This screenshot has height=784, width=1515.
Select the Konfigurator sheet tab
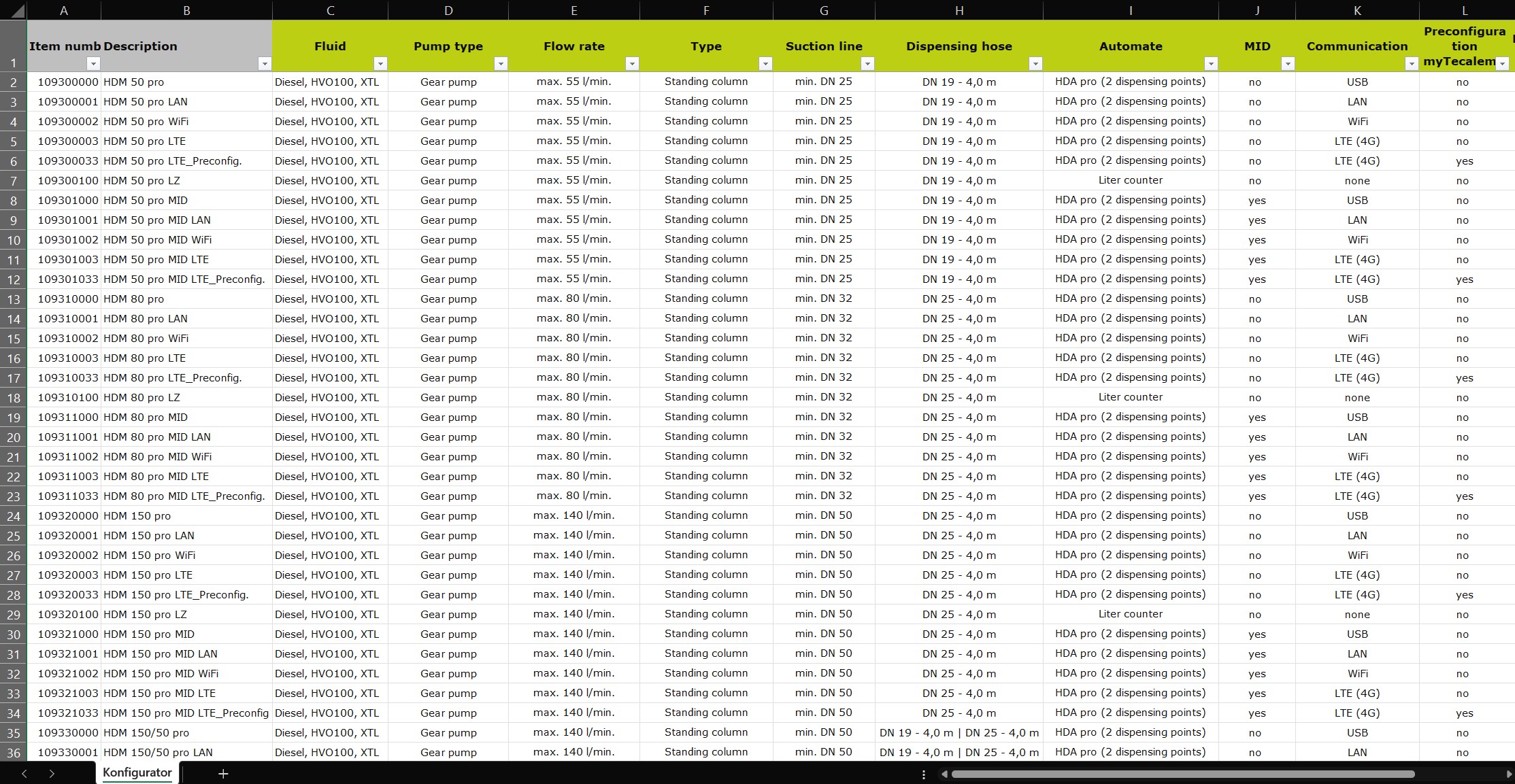(x=137, y=773)
